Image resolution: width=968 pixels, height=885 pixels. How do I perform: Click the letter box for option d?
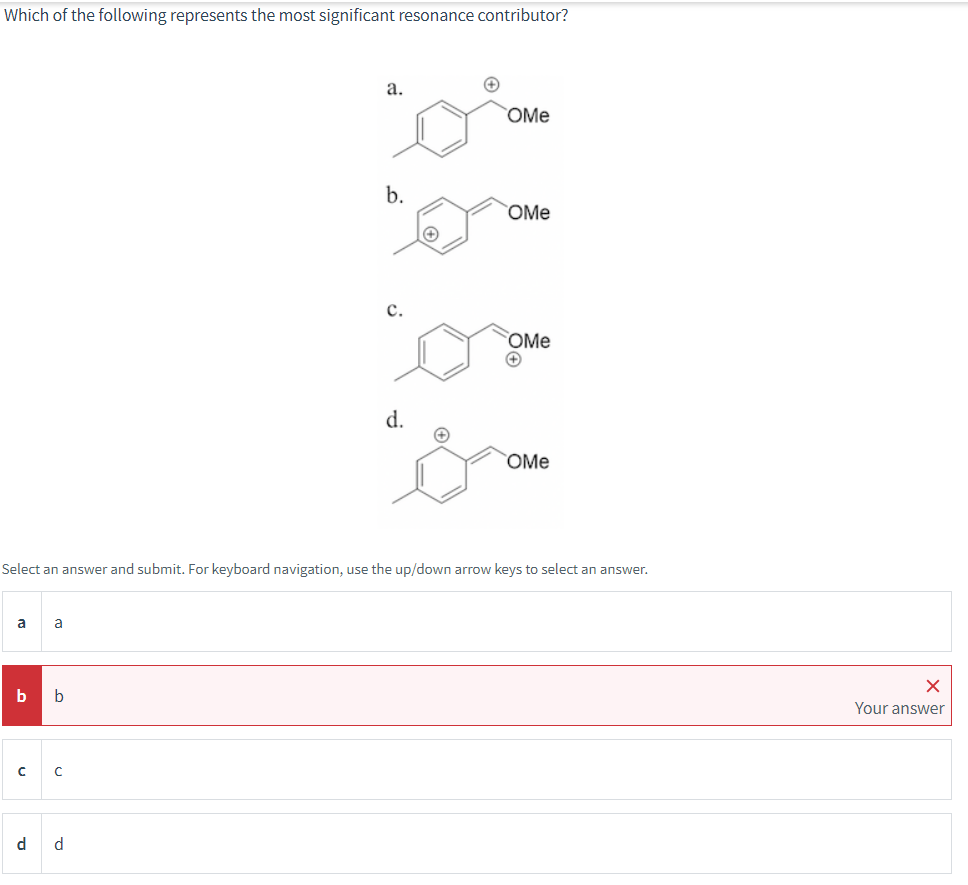coord(21,844)
